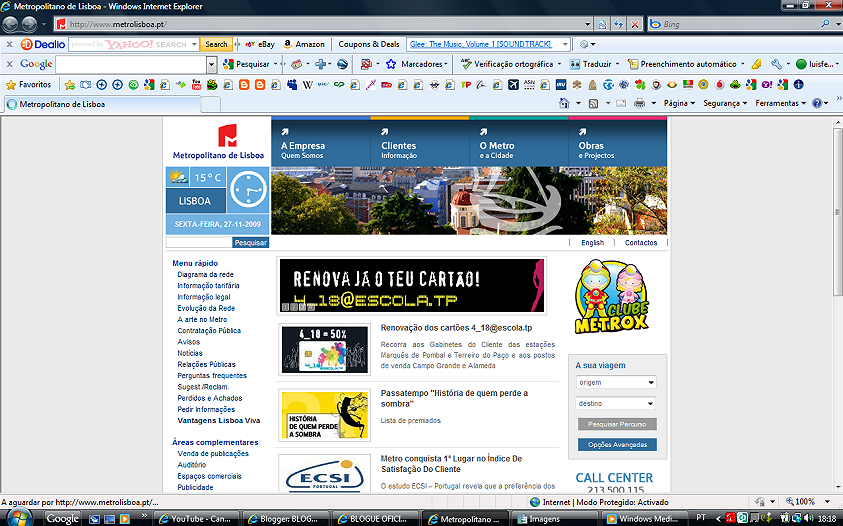Open Perdidos e Achados link

coord(210,398)
